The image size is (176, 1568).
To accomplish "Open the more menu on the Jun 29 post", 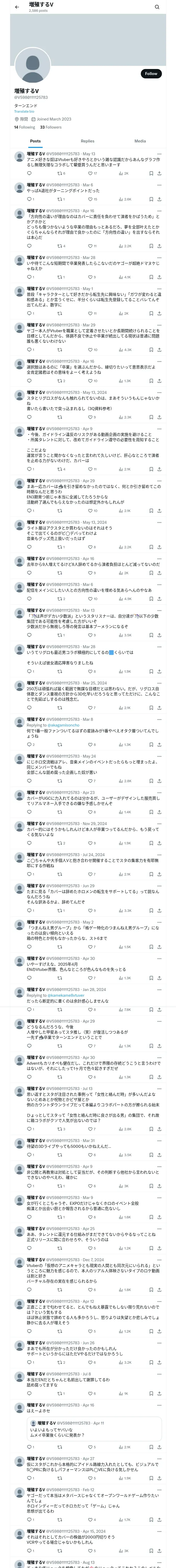I will (159, 886).
